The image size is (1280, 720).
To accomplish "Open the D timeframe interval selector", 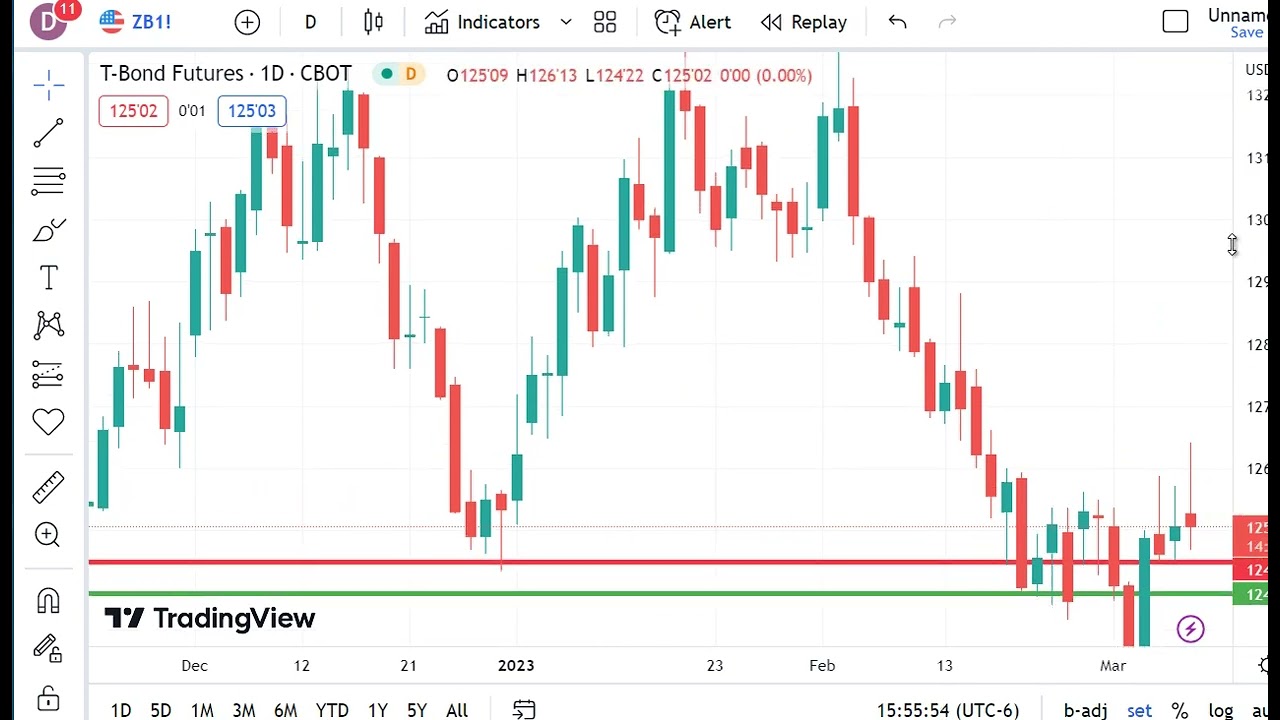I will [310, 21].
